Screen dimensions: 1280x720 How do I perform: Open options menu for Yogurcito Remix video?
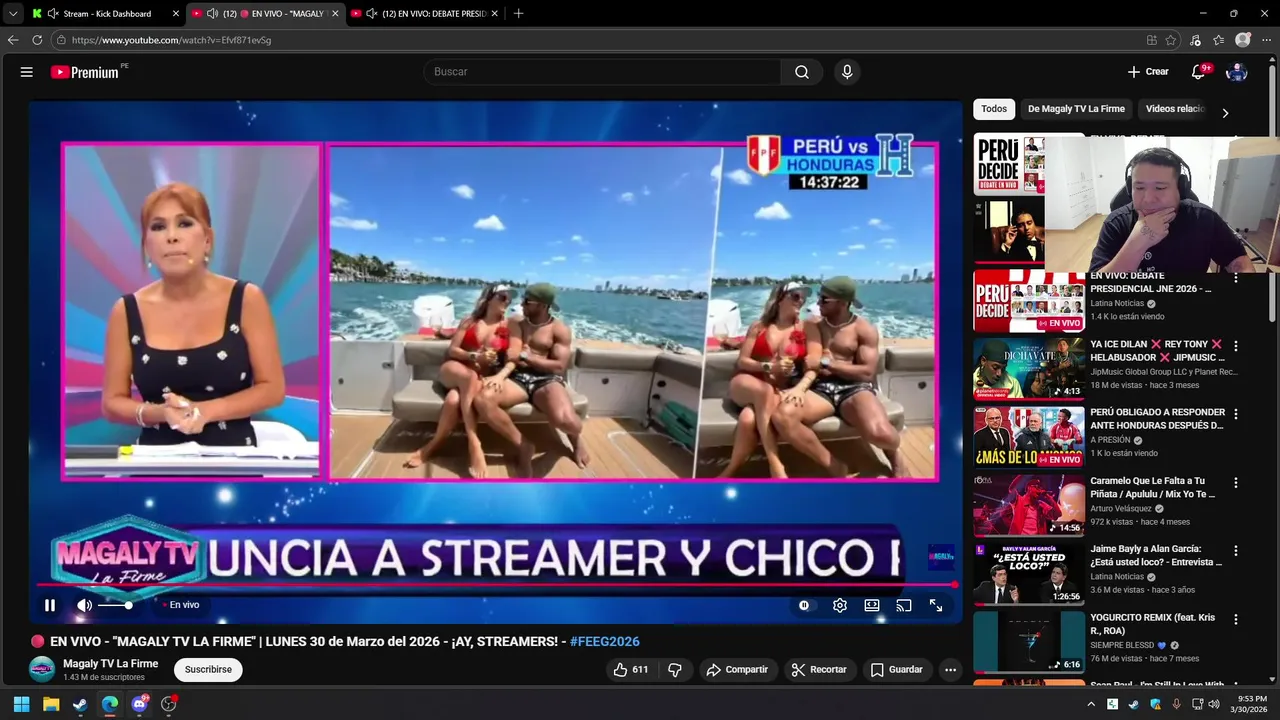1235,618
